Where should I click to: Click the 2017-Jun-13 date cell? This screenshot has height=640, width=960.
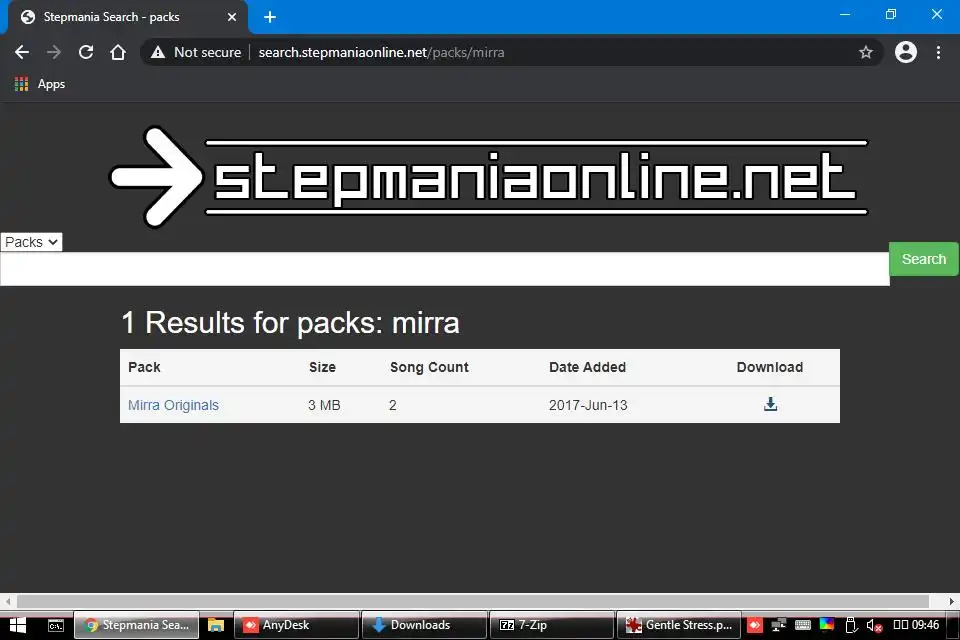(x=588, y=405)
